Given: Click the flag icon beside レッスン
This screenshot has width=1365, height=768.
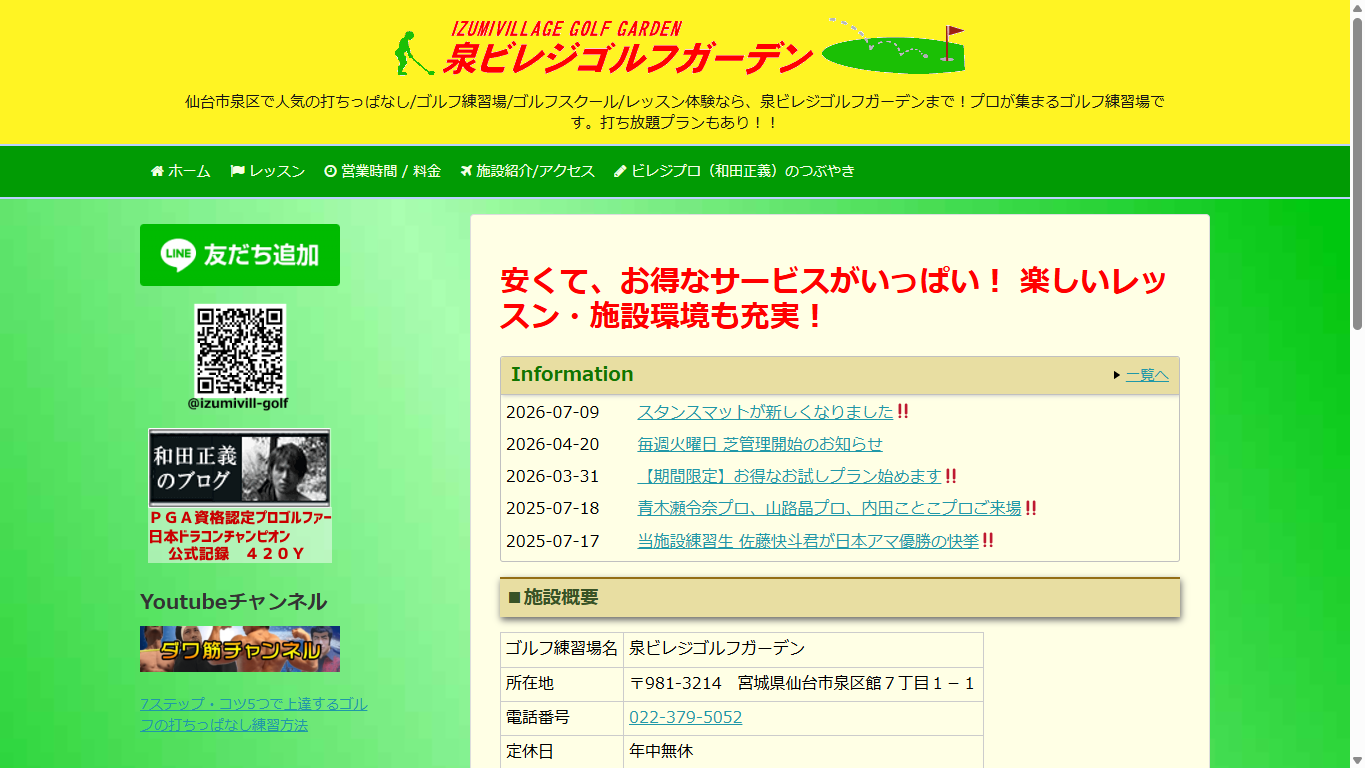Looking at the screenshot, I should click(238, 171).
